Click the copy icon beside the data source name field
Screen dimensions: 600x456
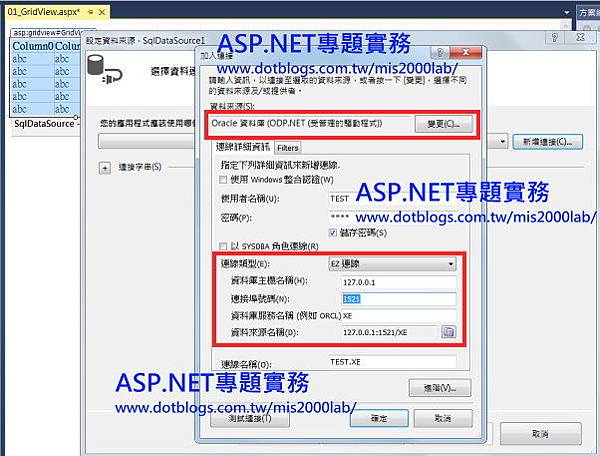click(448, 331)
